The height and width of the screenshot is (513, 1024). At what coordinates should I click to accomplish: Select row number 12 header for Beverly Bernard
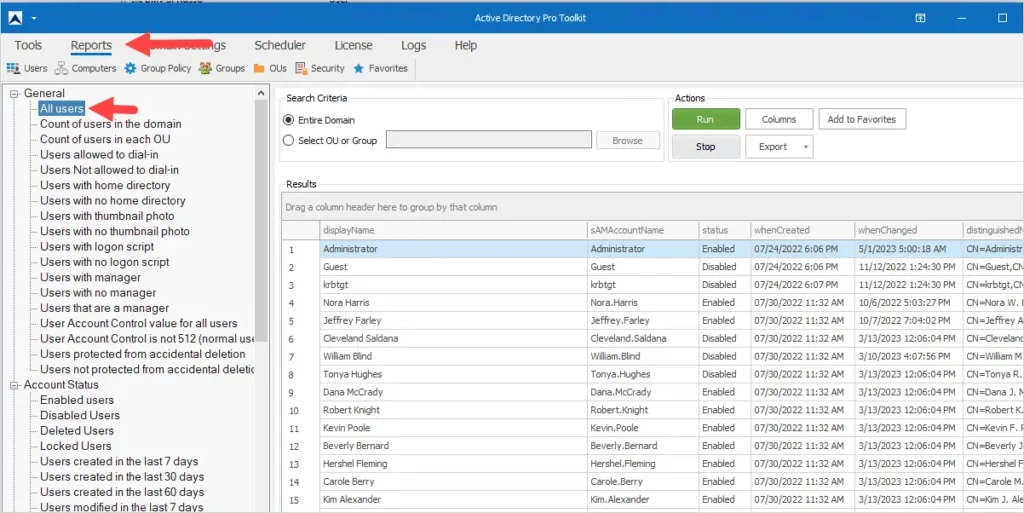click(x=301, y=446)
